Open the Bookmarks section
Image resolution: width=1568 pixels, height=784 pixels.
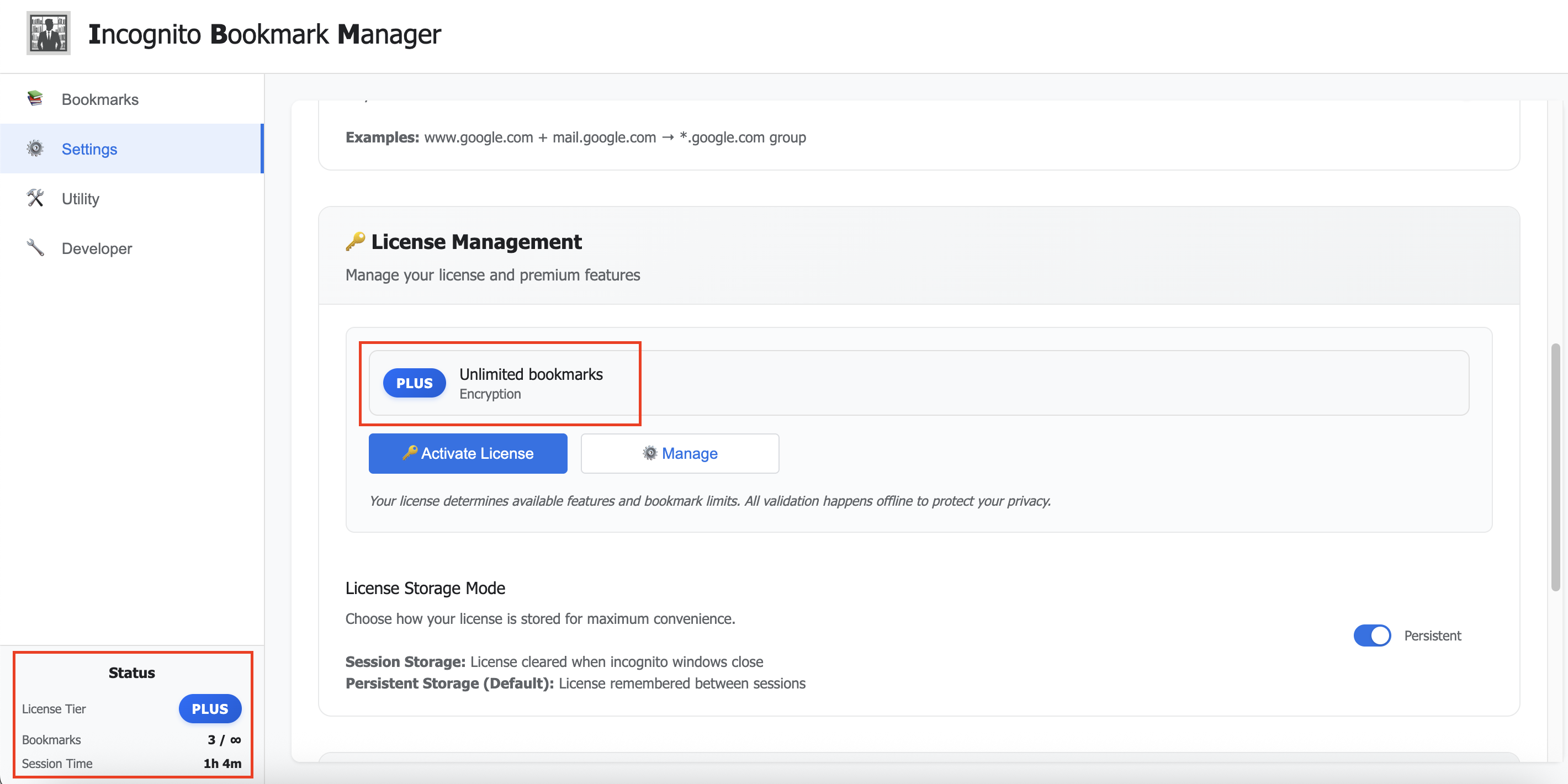click(100, 99)
